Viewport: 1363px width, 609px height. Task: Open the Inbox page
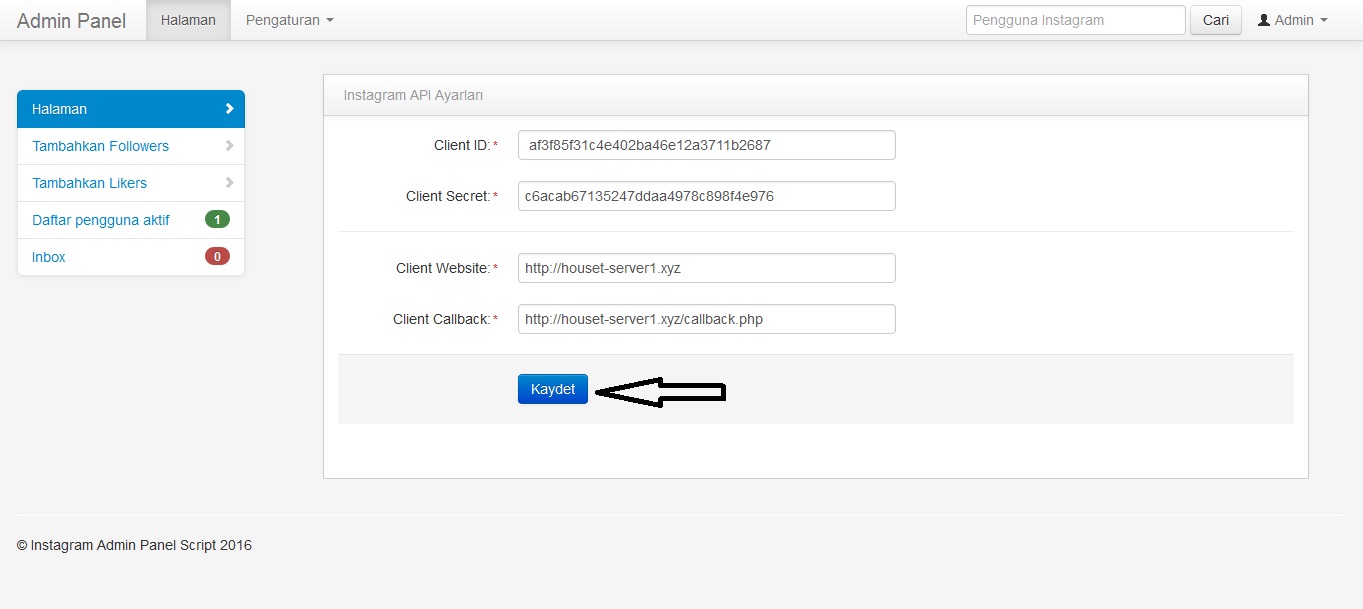click(48, 256)
